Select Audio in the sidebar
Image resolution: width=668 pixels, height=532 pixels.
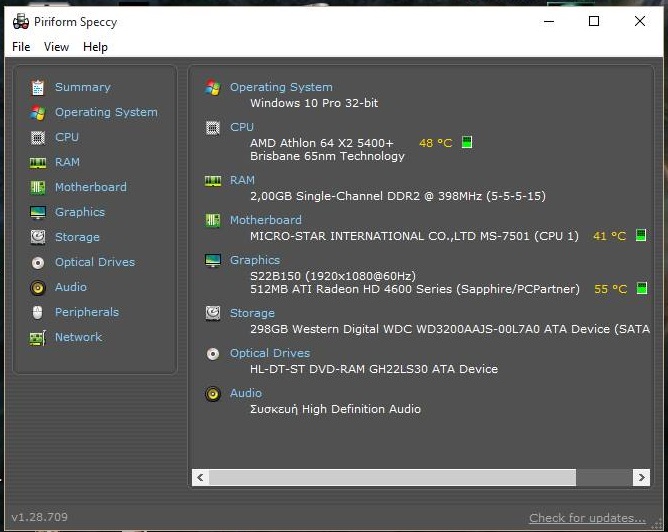[71, 287]
